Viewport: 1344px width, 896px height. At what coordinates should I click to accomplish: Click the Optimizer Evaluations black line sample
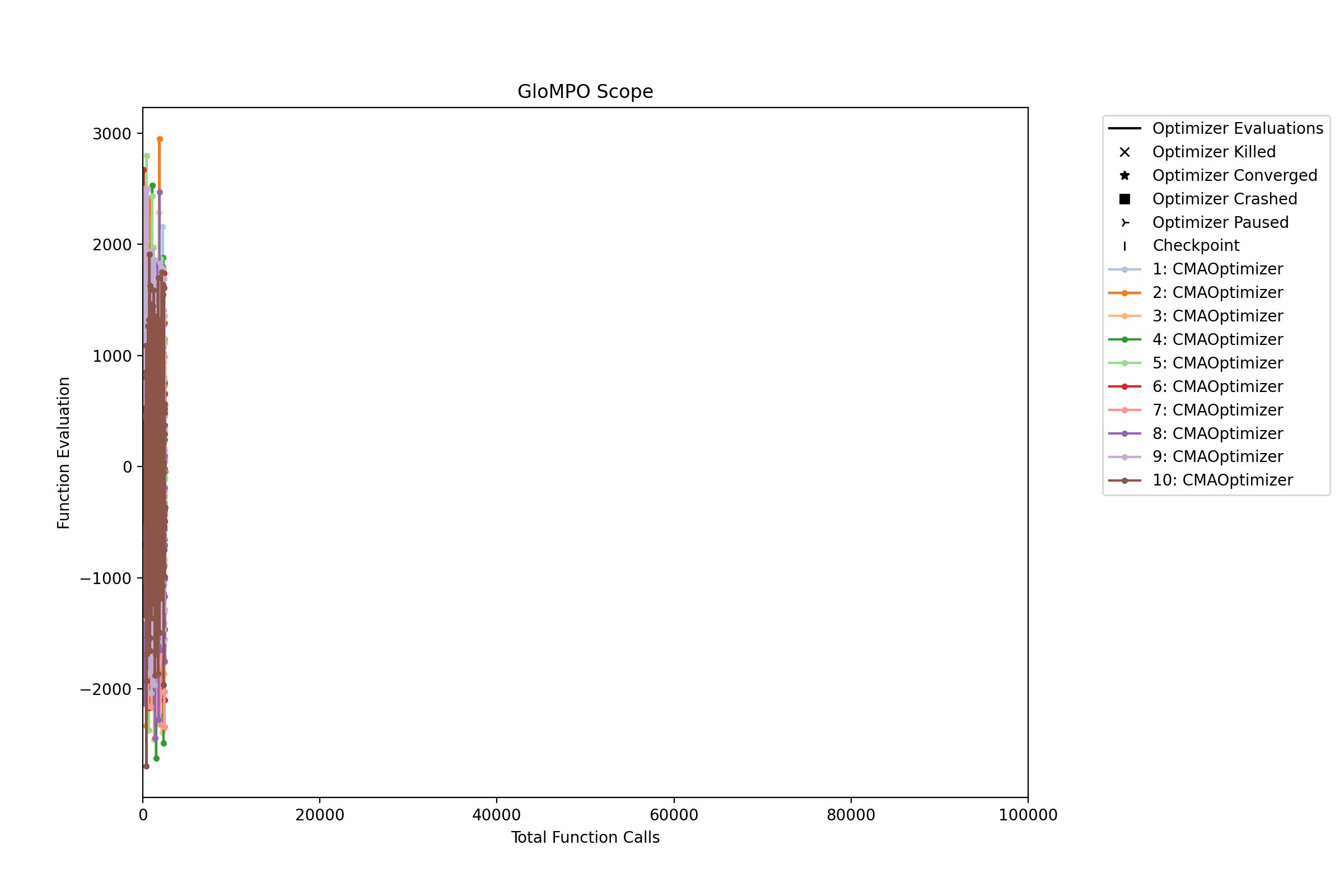pyautogui.click(x=1124, y=129)
